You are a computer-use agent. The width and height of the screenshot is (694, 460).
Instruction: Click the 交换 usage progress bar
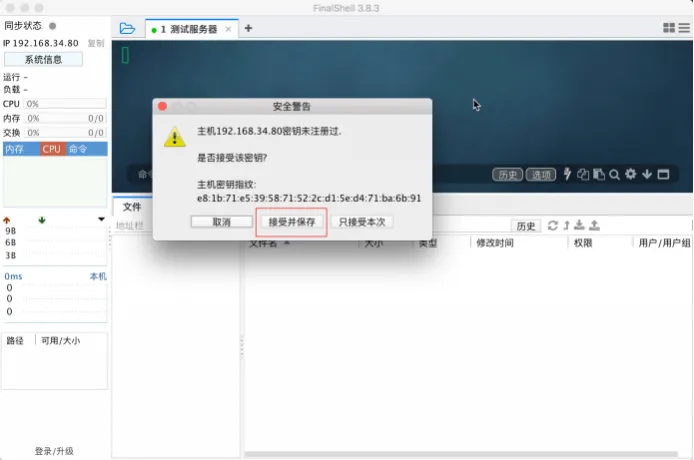click(65, 133)
